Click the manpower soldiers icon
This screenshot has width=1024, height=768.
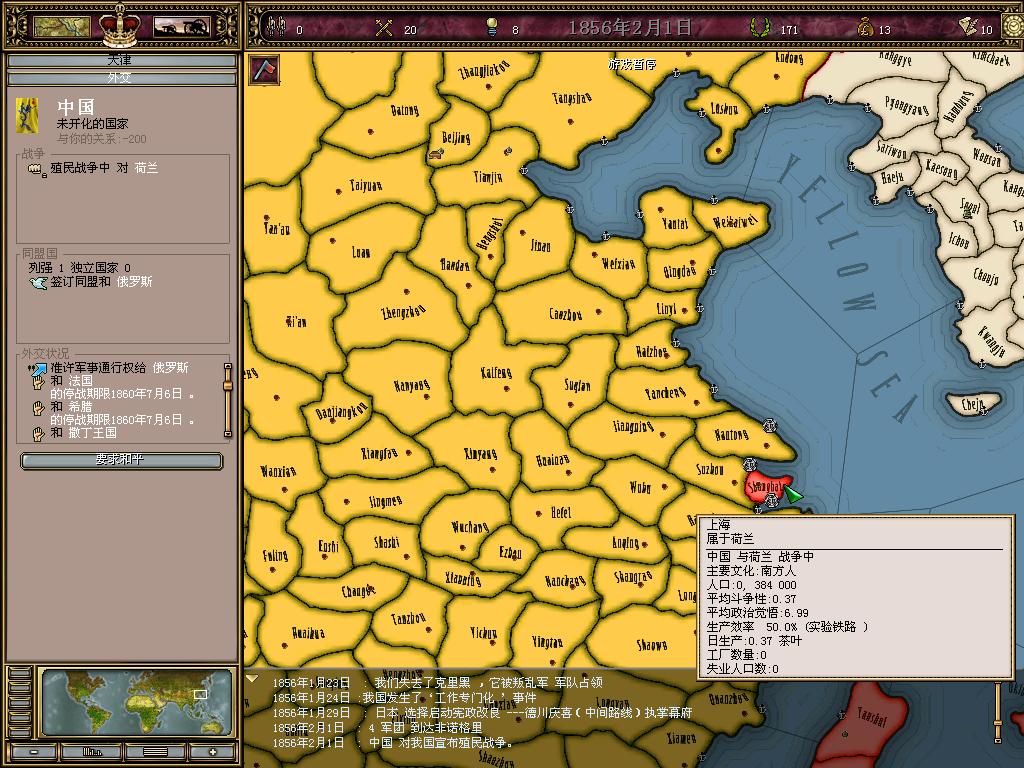coord(277,27)
